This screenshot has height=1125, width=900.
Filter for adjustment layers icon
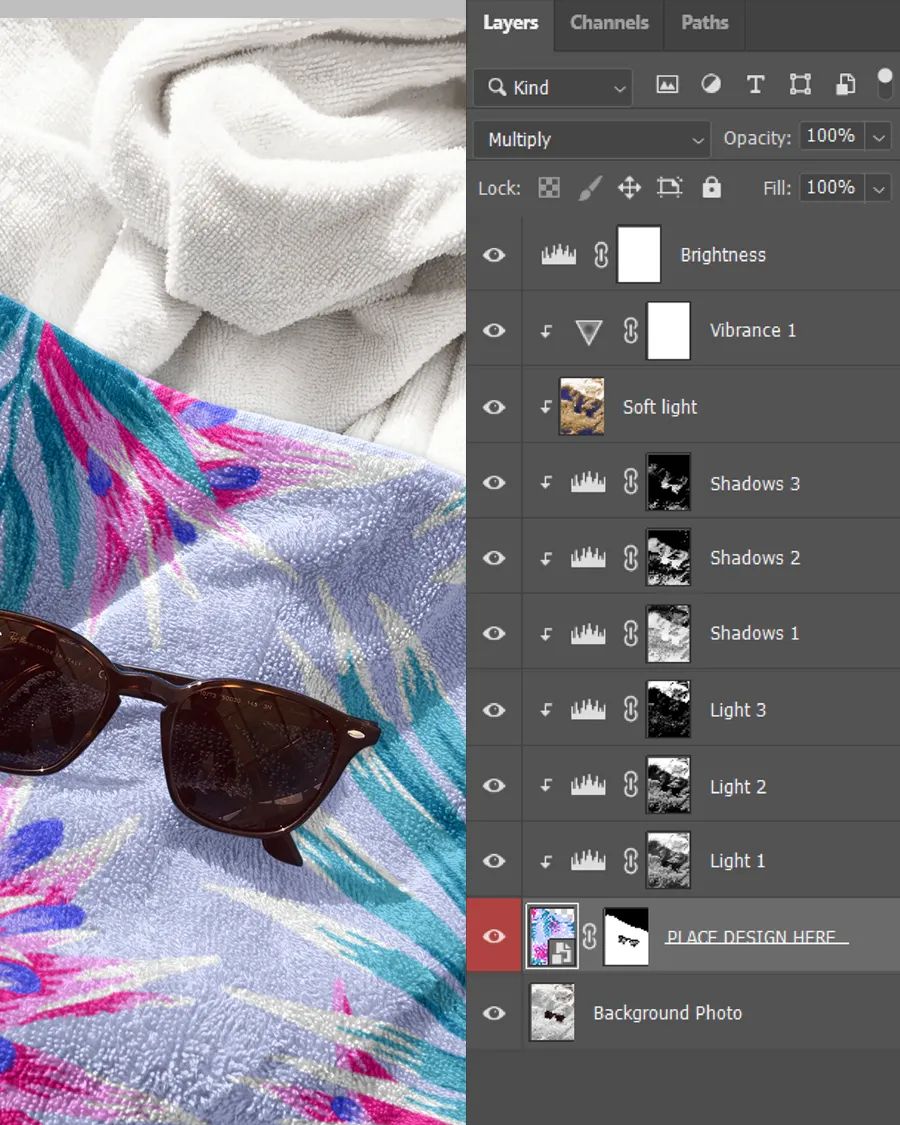coord(711,85)
